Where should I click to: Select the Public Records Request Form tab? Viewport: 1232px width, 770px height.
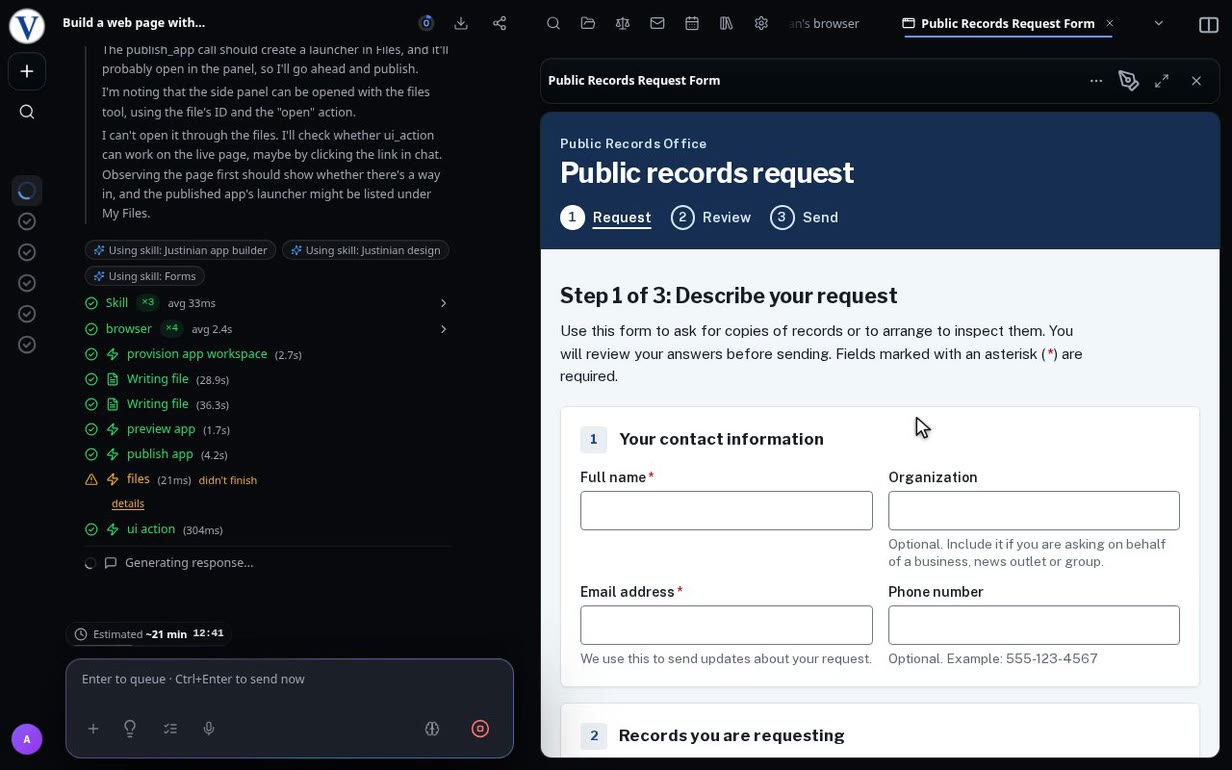(x=1007, y=23)
